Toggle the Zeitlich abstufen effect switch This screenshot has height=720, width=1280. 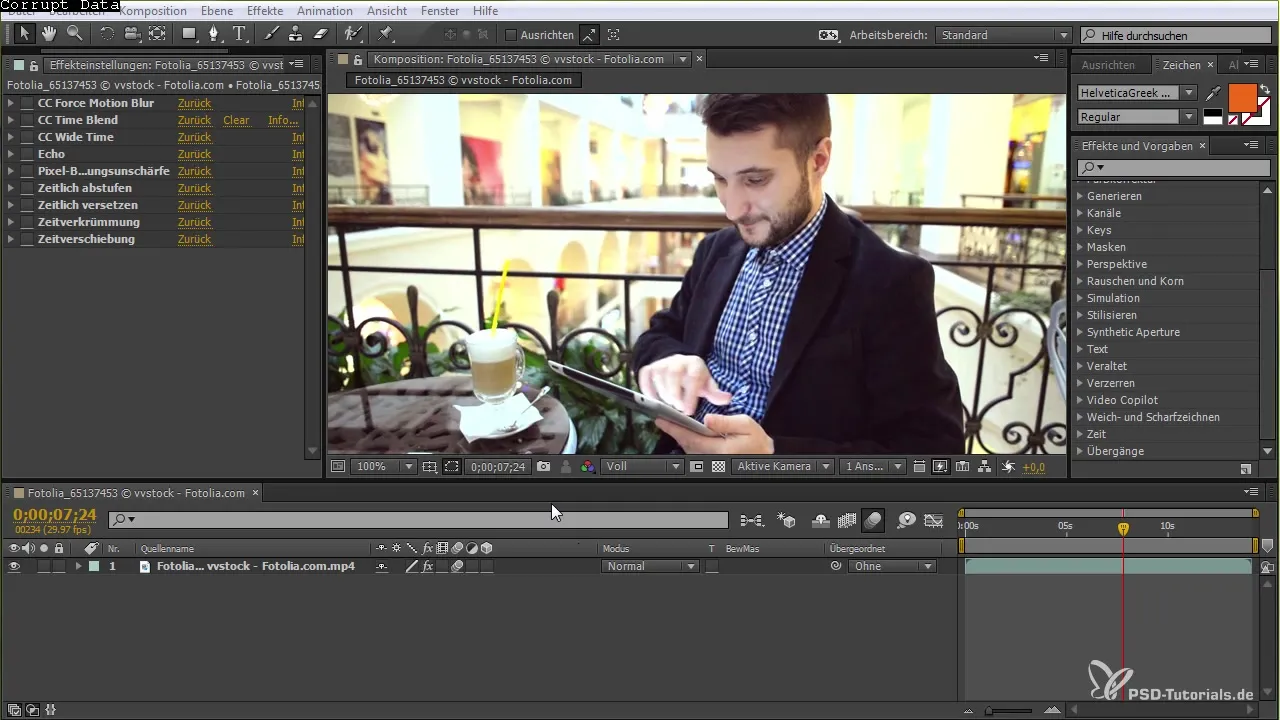coord(27,188)
